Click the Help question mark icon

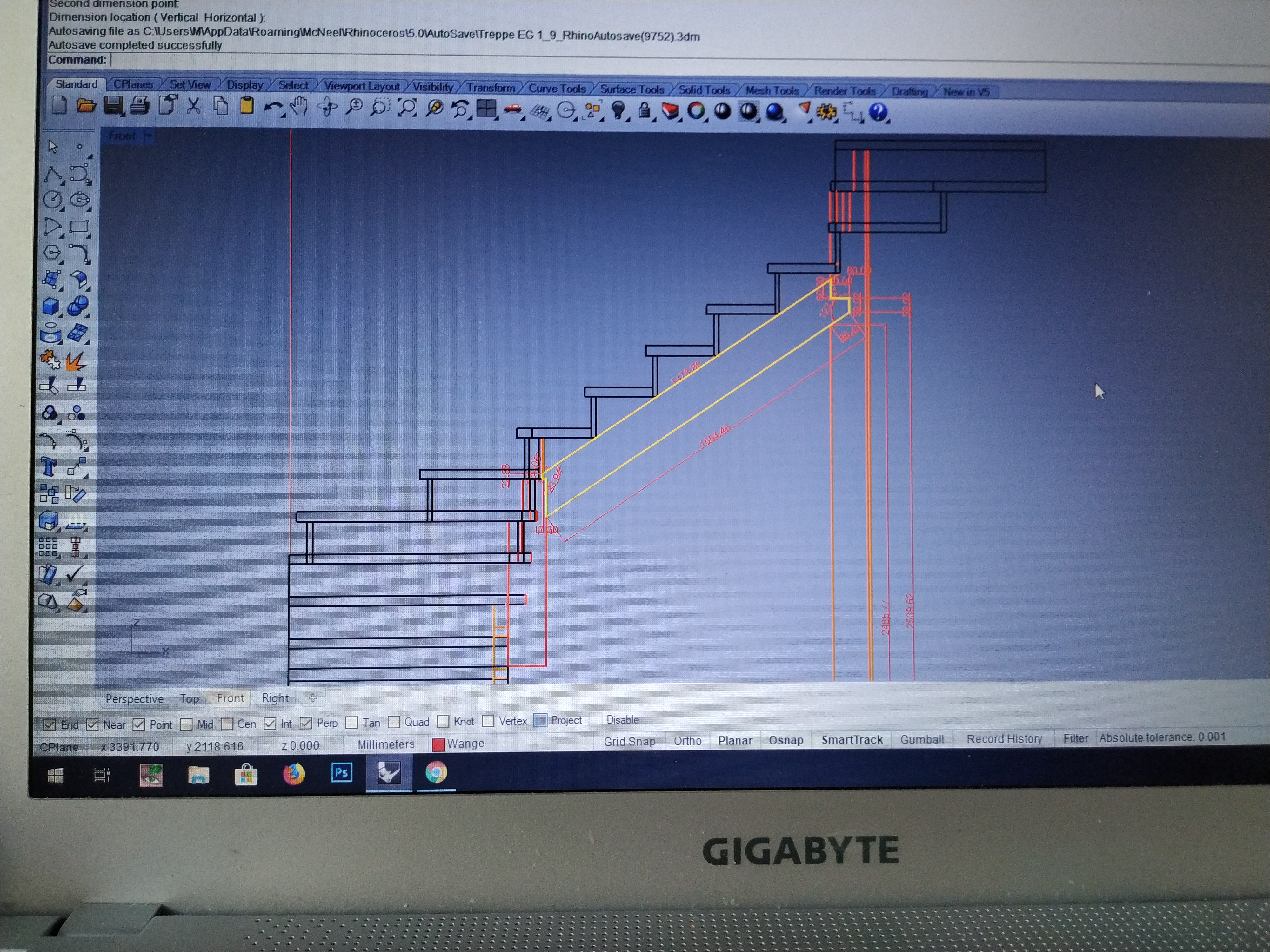click(877, 112)
